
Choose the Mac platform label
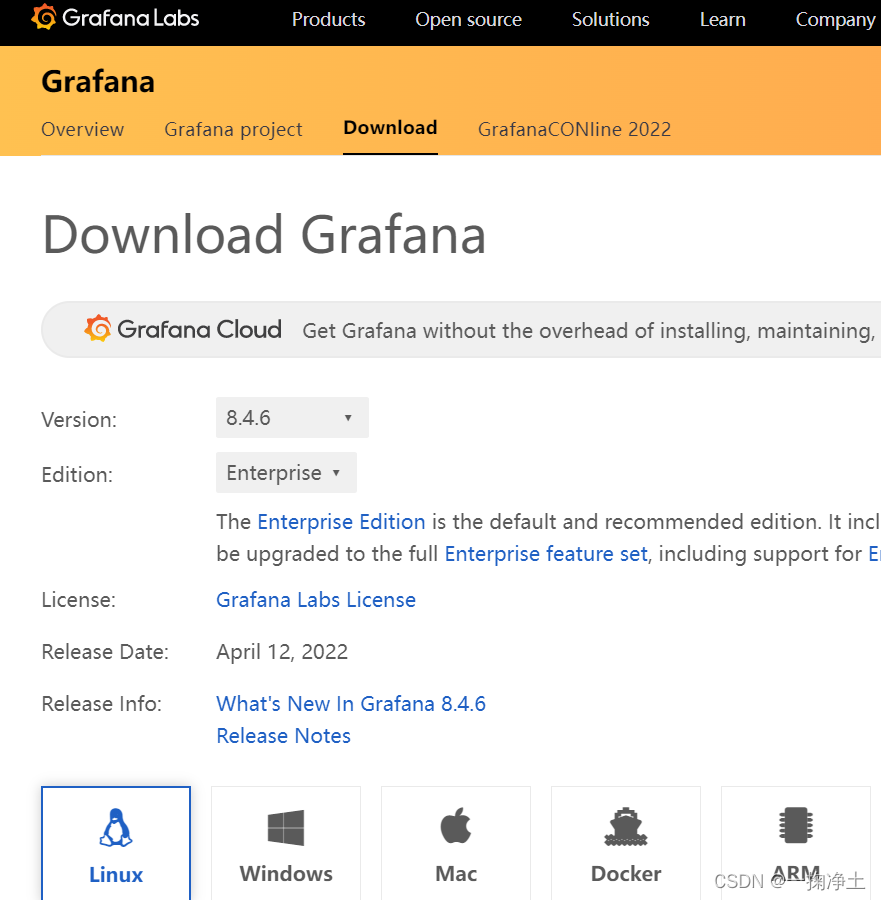[456, 874]
